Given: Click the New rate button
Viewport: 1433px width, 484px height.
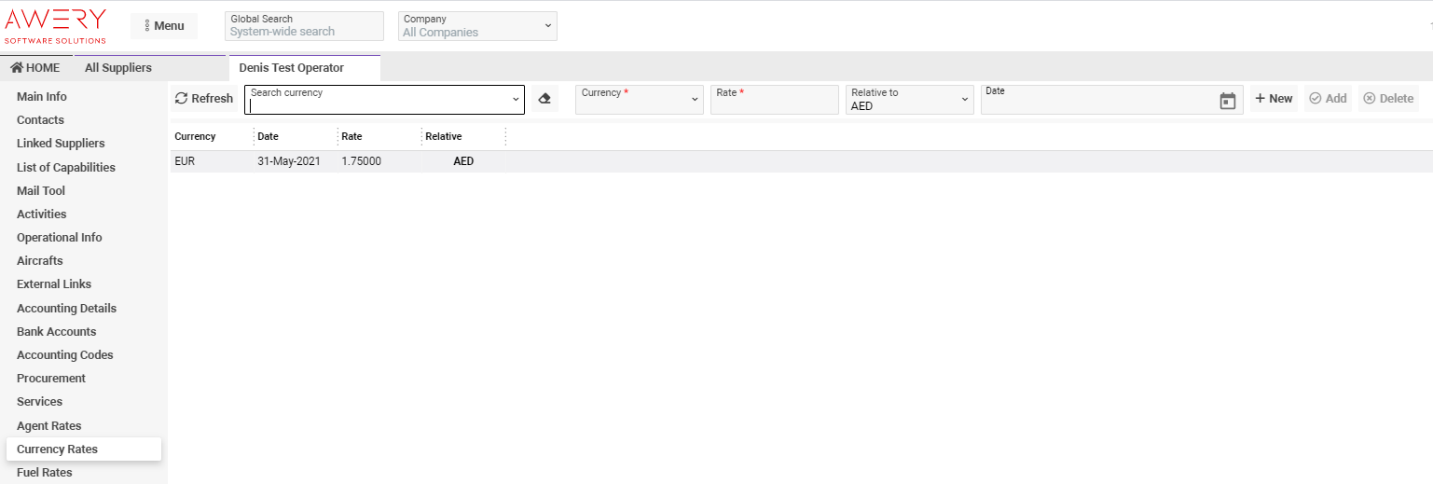Looking at the screenshot, I should pyautogui.click(x=1273, y=99).
